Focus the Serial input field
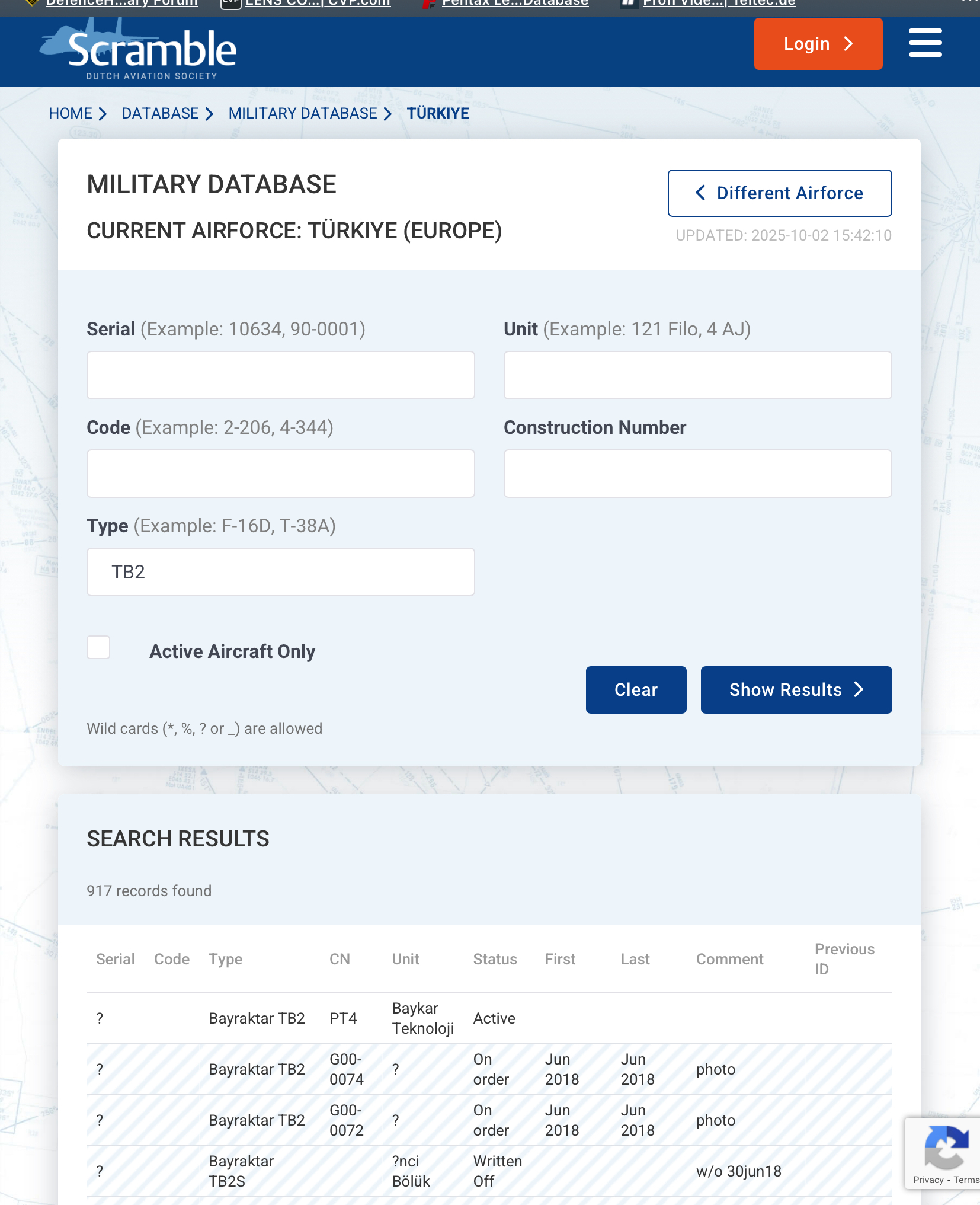The width and height of the screenshot is (980, 1205). tap(280, 375)
